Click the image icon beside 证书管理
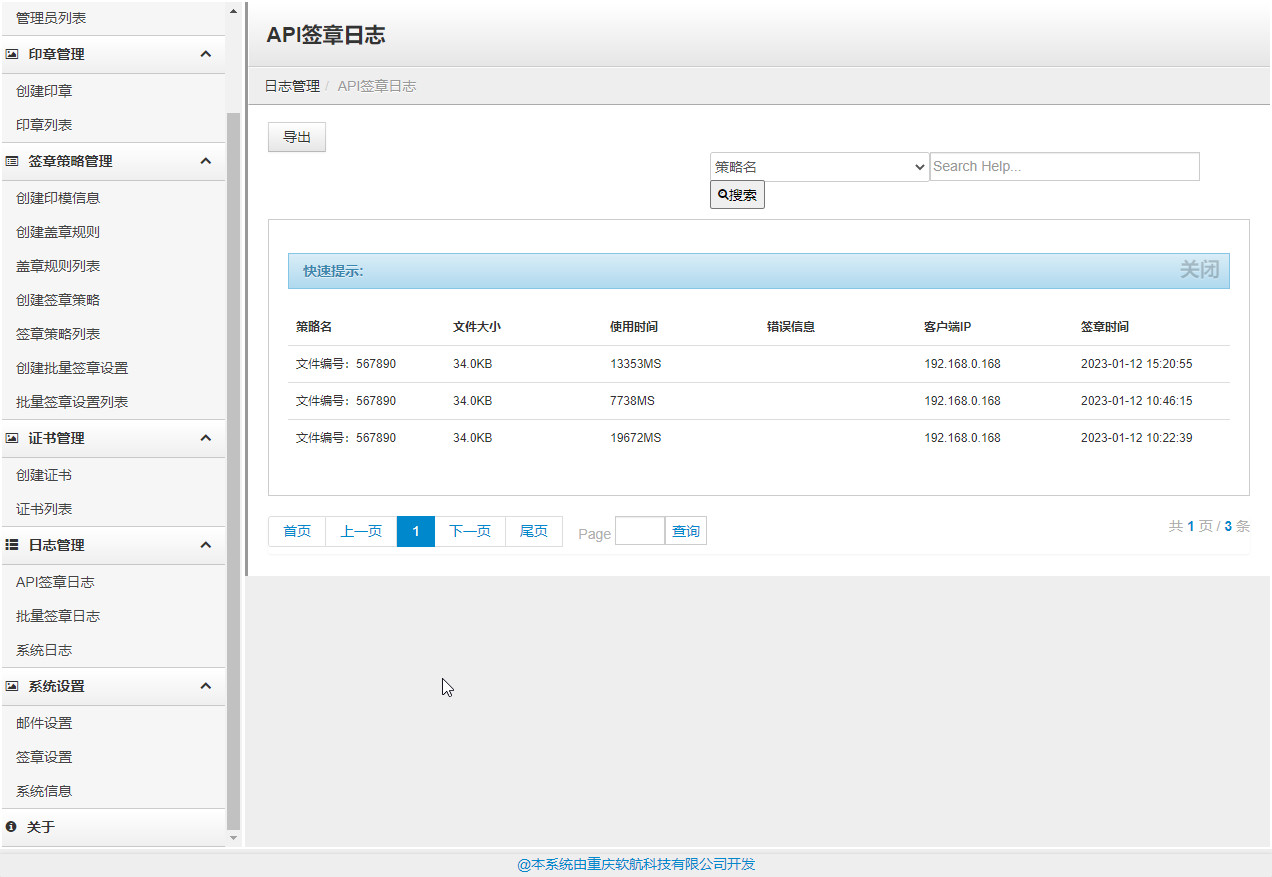Image resolution: width=1272 pixels, height=877 pixels. [12, 438]
